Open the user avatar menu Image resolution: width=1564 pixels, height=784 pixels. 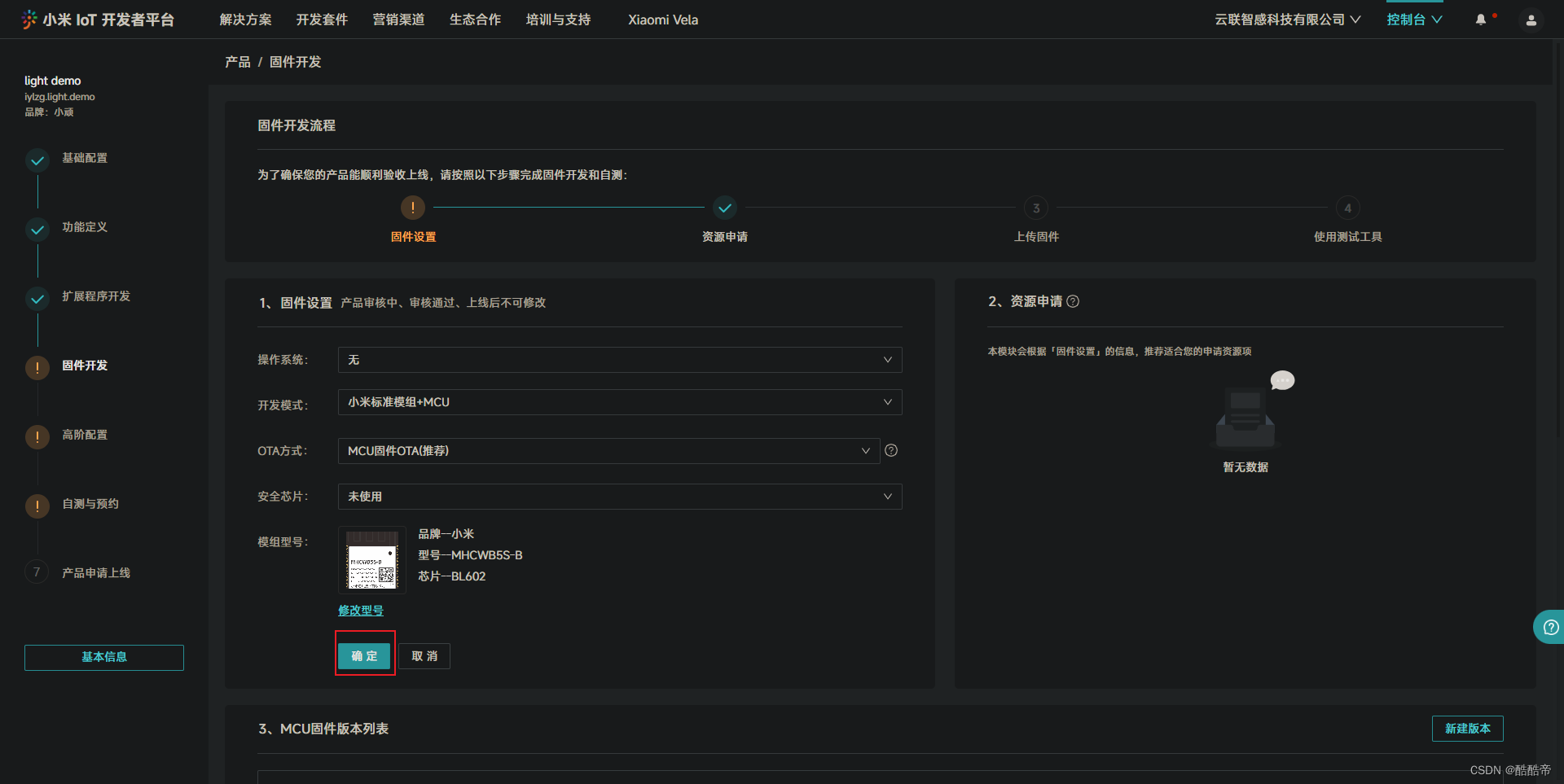point(1531,20)
